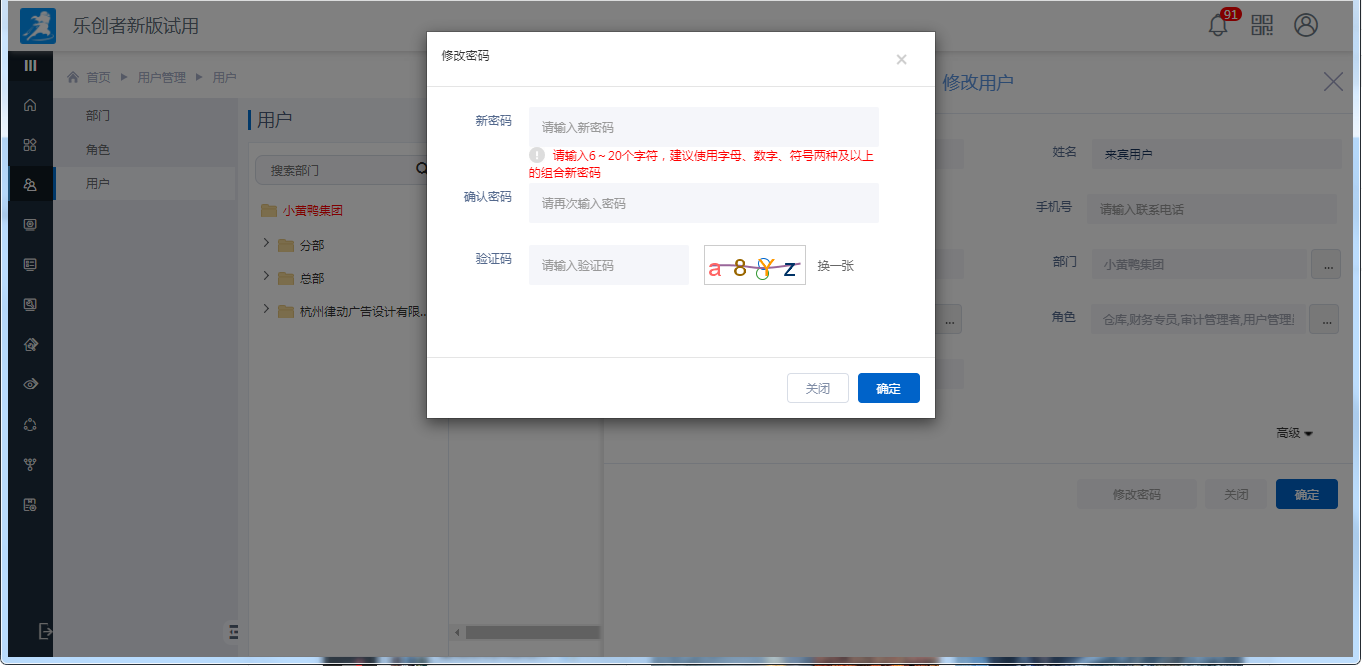This screenshot has height=666, width=1362.
Task: Select 角色 in the side menu
Action: tap(98, 150)
